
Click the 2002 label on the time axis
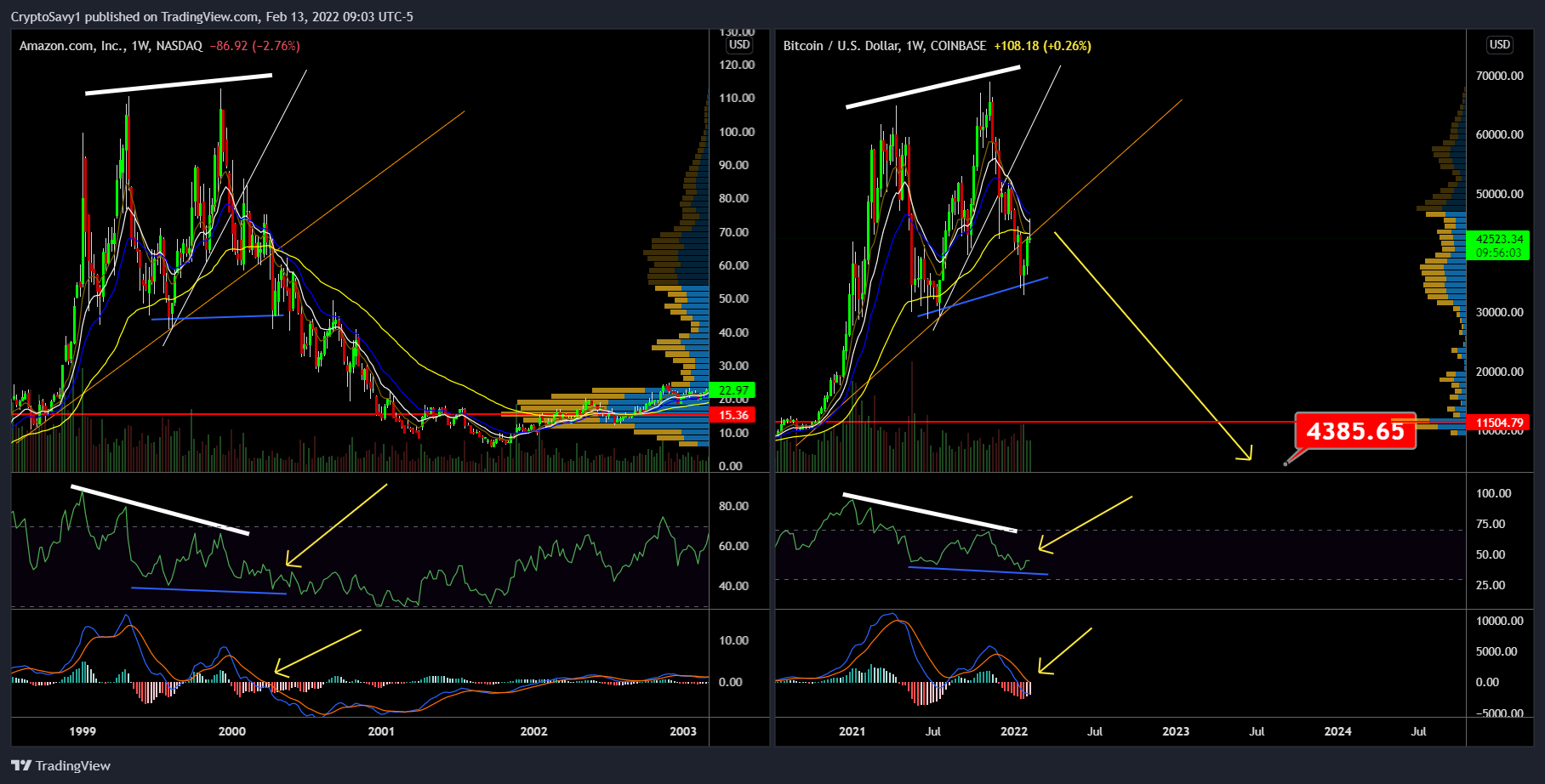(x=534, y=731)
